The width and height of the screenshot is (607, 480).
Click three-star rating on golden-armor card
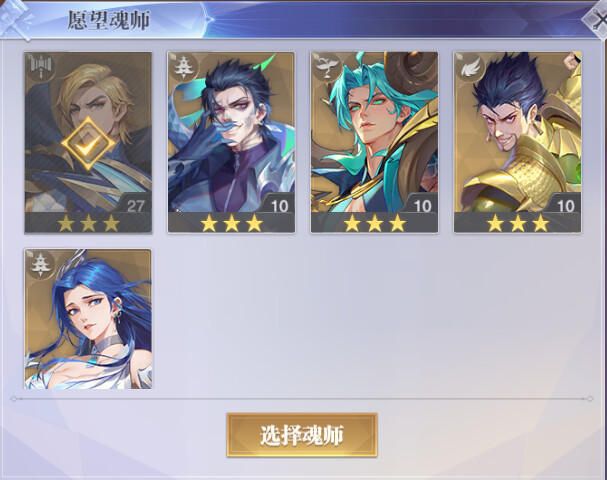coord(518,223)
